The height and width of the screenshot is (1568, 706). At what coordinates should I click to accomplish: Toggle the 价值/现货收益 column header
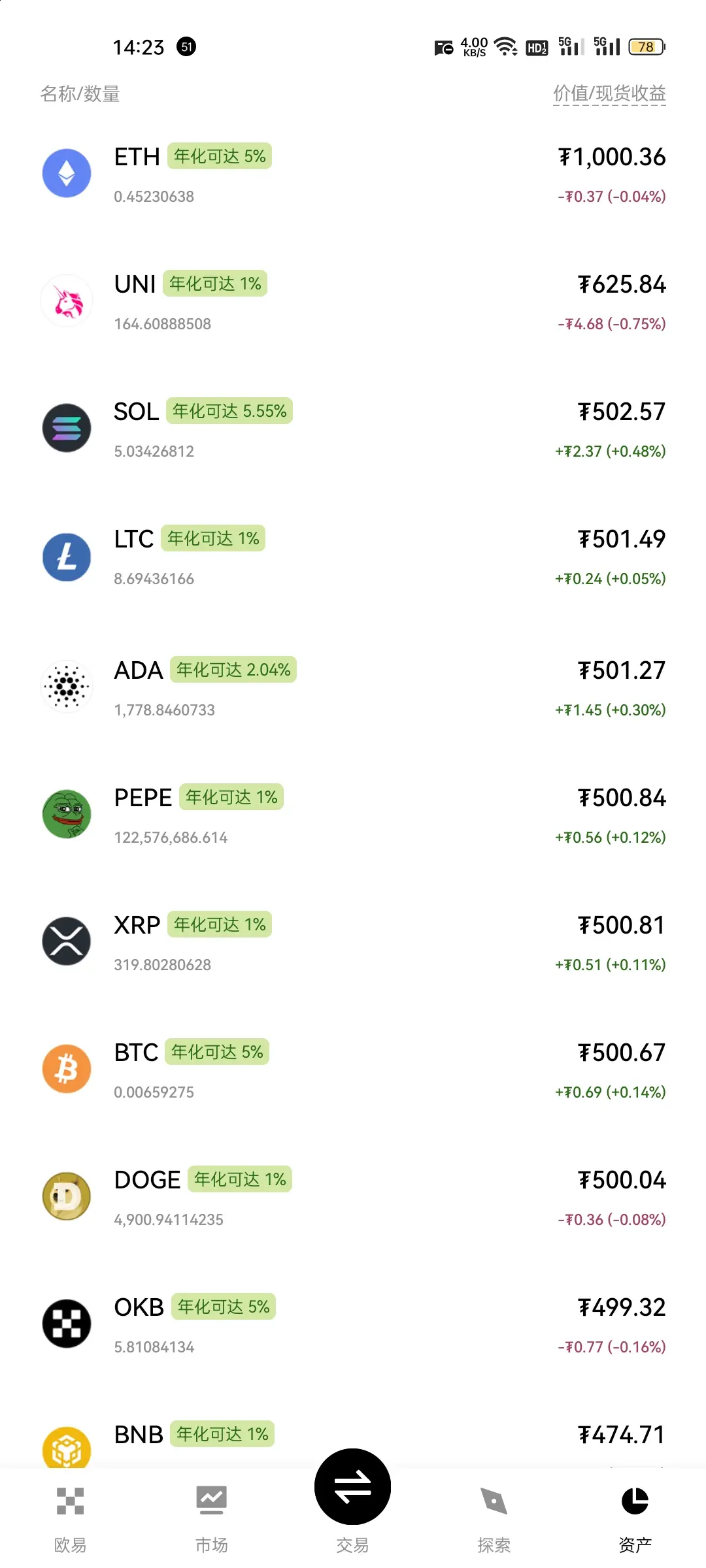click(x=609, y=94)
